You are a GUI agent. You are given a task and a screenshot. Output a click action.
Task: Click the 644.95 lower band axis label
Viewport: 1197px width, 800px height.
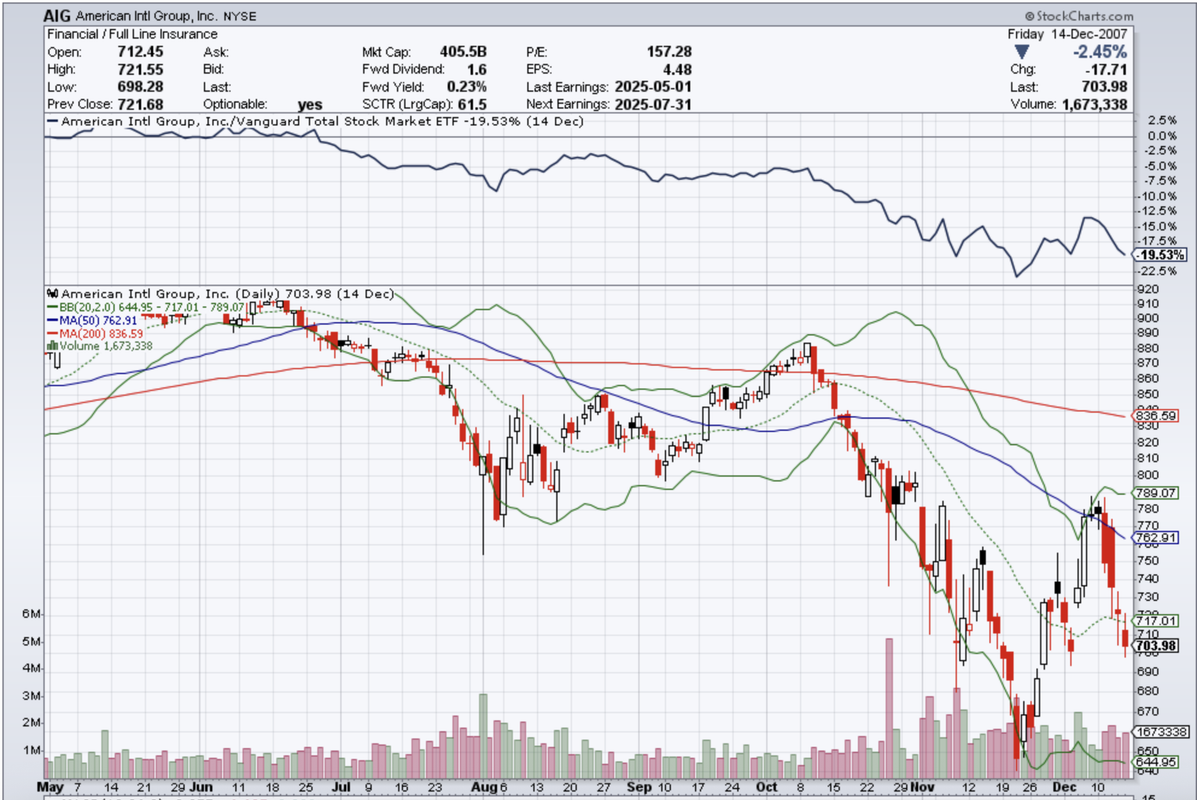[x=1156, y=762]
